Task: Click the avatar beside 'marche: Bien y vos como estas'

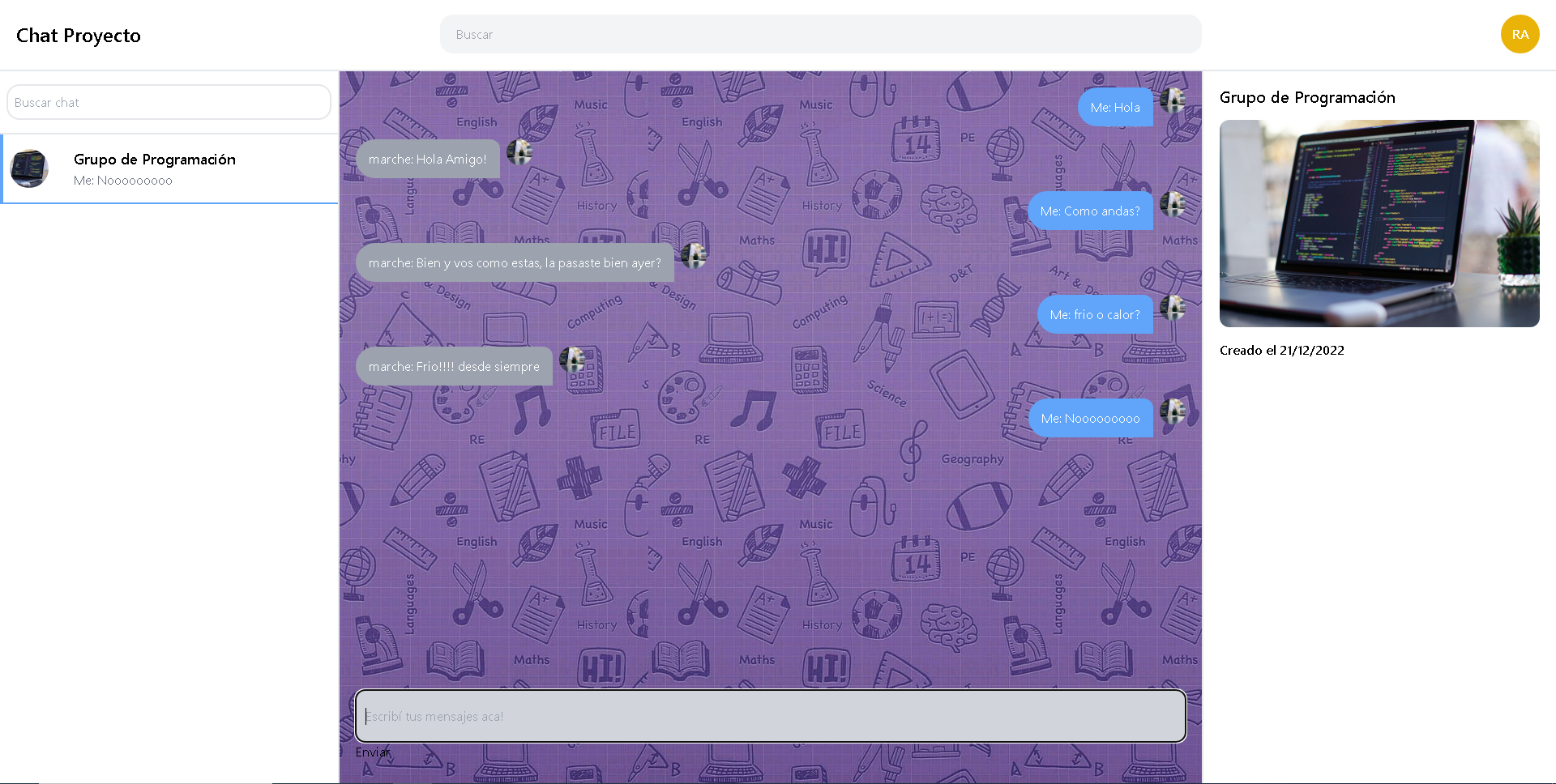Action: coord(695,257)
